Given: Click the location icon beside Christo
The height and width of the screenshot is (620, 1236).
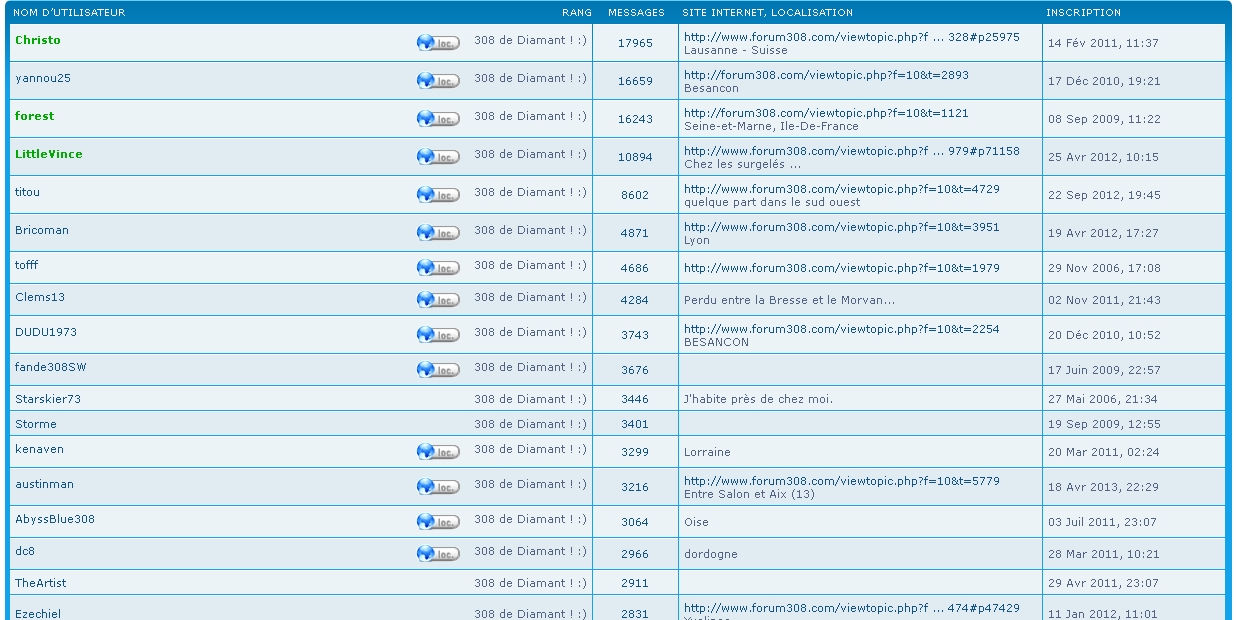Looking at the screenshot, I should pos(438,42).
